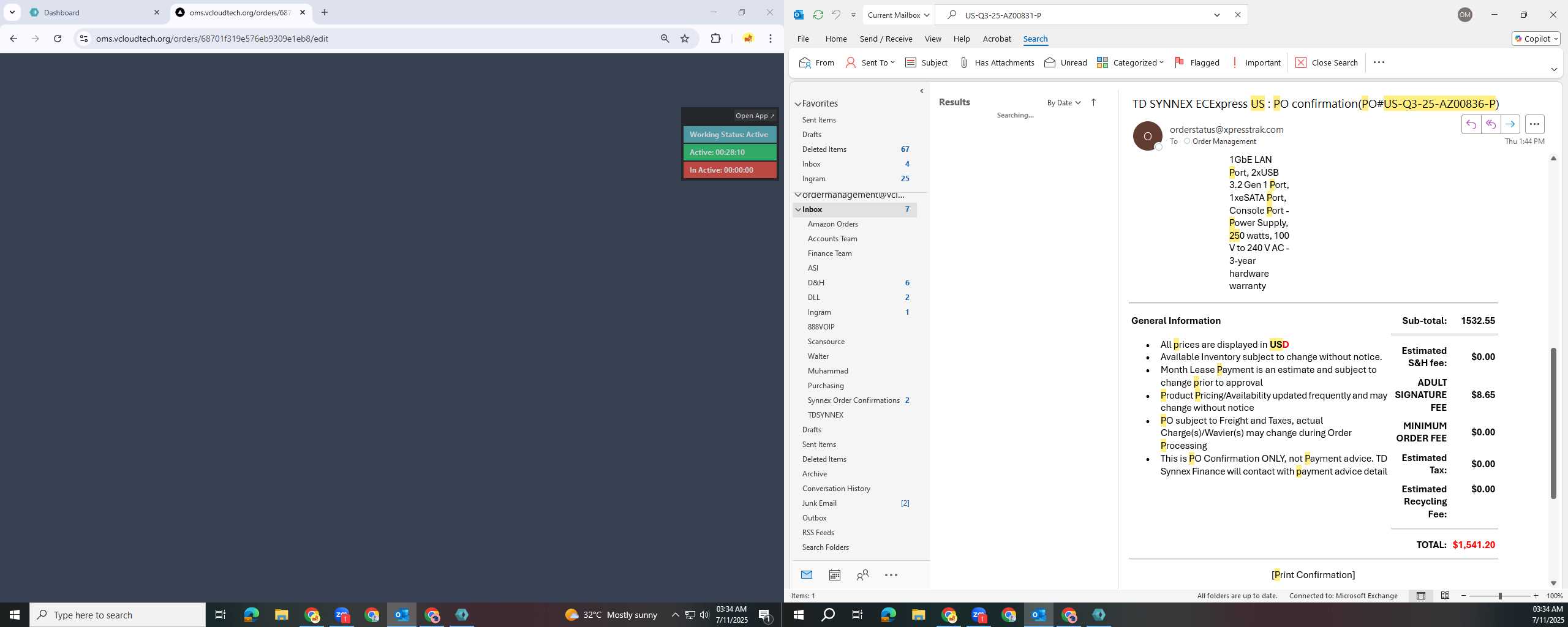Collapse the folder pane arrow
Image resolution: width=1568 pixels, height=627 pixels.
click(922, 91)
